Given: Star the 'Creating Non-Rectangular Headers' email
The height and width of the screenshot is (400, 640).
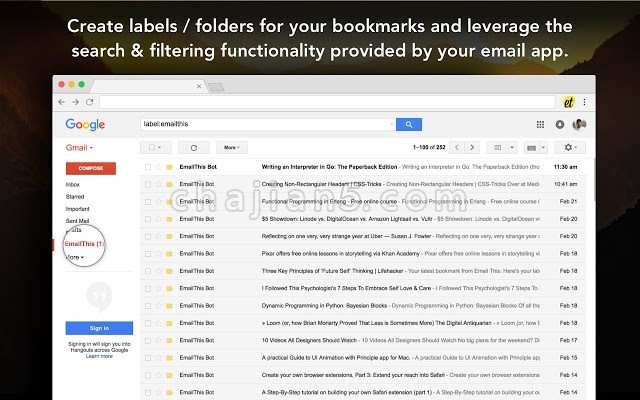Looking at the screenshot, I should tap(159, 184).
